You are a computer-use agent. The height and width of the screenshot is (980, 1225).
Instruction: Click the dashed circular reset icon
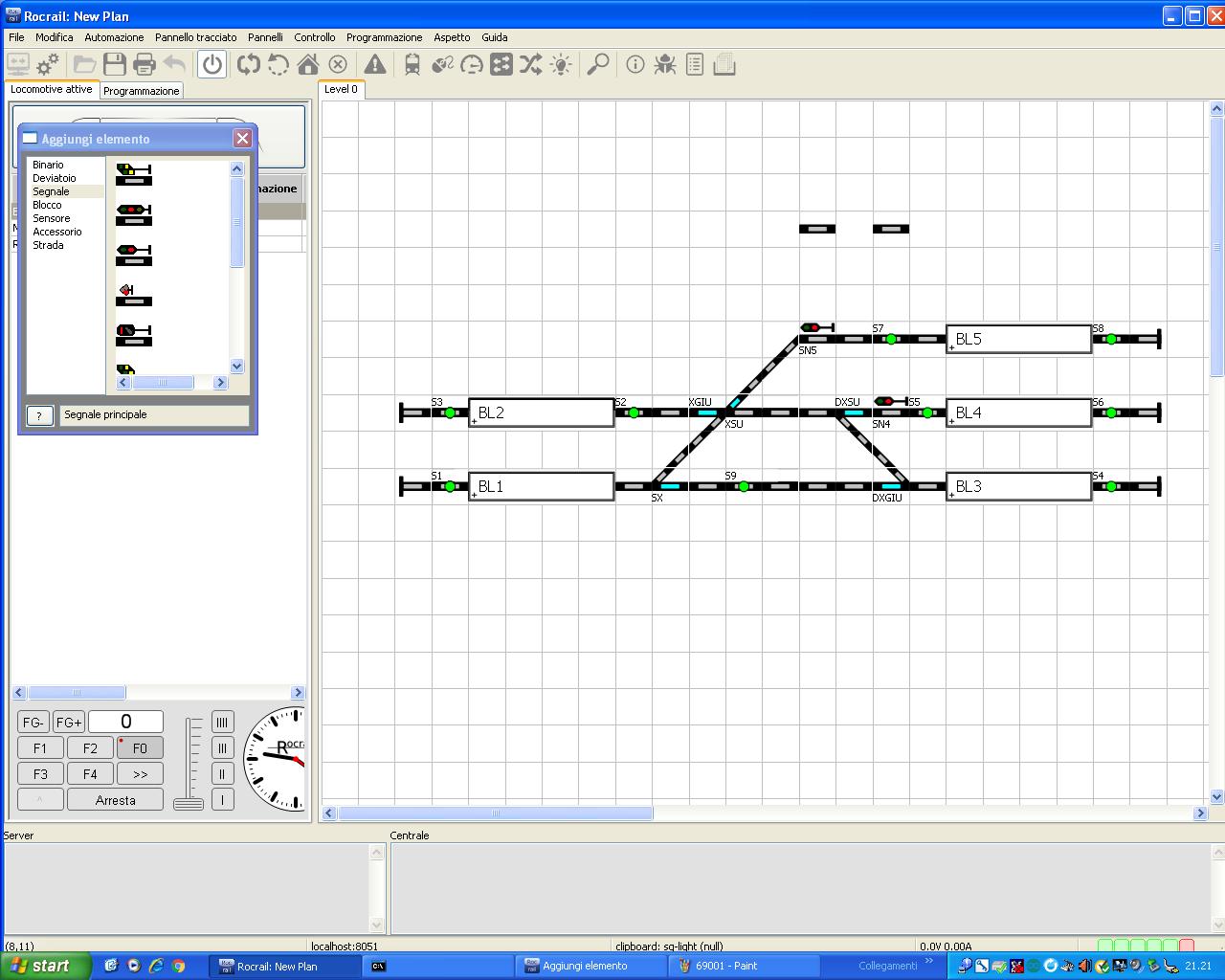[278, 64]
